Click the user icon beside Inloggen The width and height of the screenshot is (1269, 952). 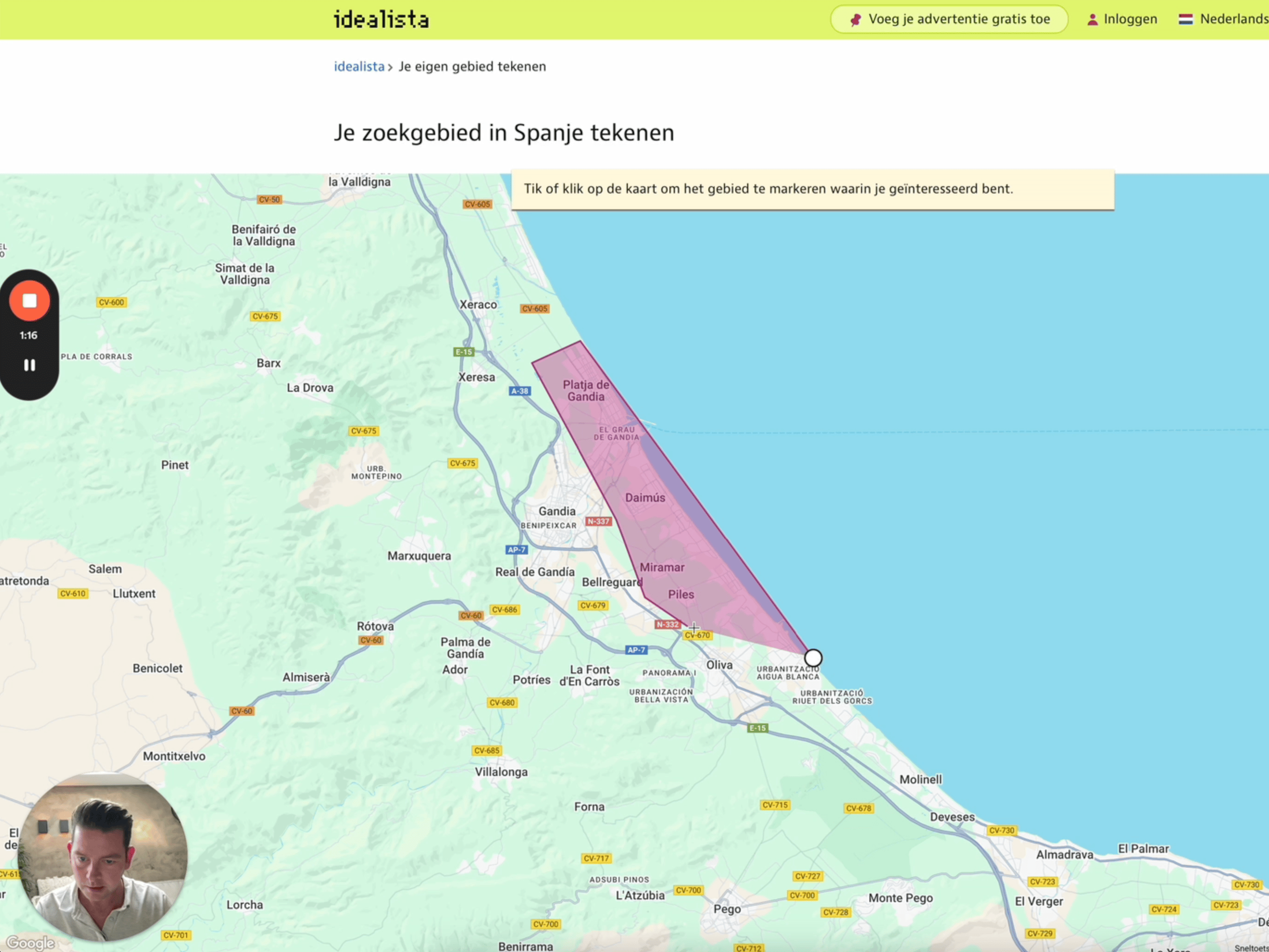click(1092, 19)
